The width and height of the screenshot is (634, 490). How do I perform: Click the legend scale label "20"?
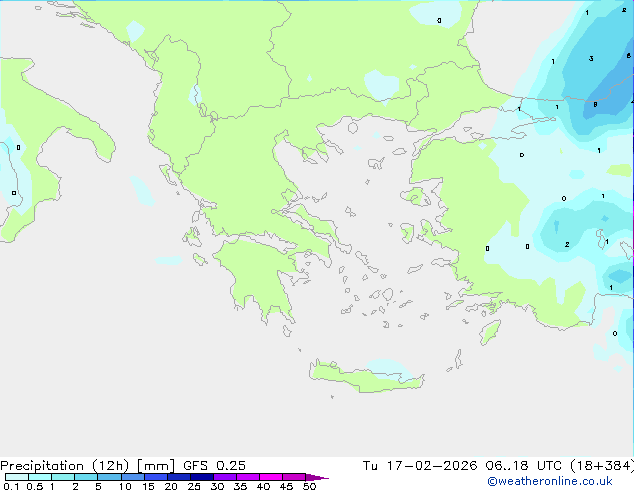(171, 486)
